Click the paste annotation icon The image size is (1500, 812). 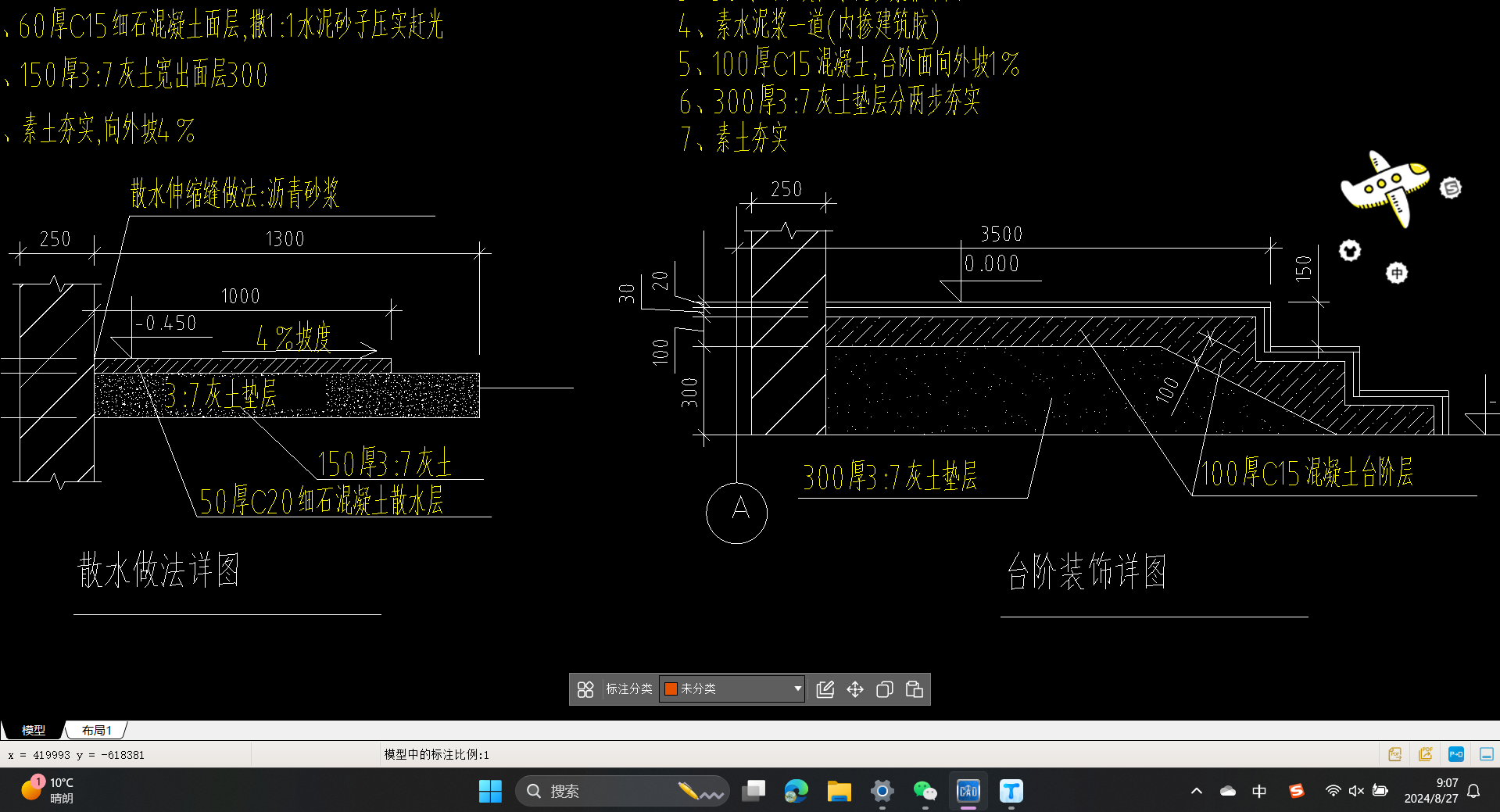coord(915,689)
